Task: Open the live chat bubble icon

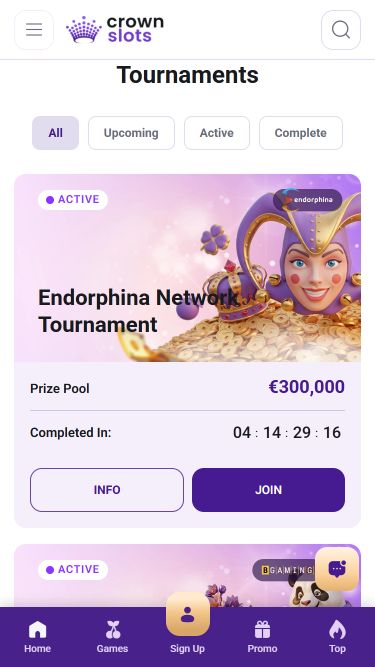Action: tap(337, 569)
